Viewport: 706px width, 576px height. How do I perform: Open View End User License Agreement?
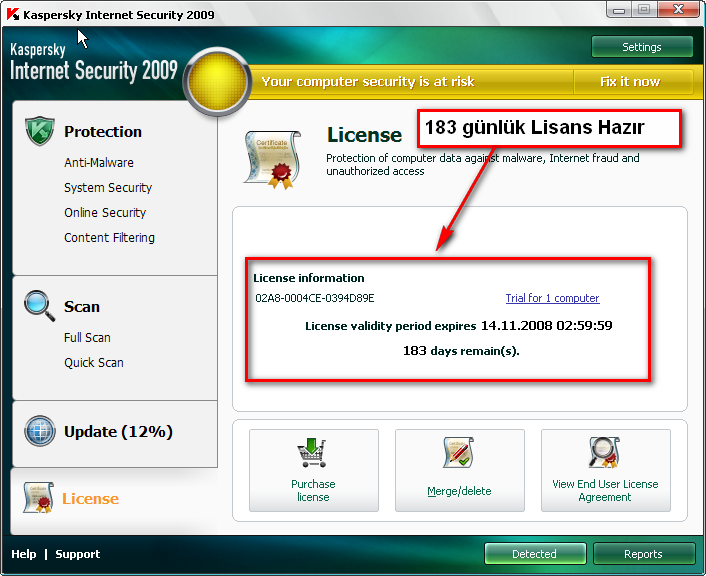point(606,470)
